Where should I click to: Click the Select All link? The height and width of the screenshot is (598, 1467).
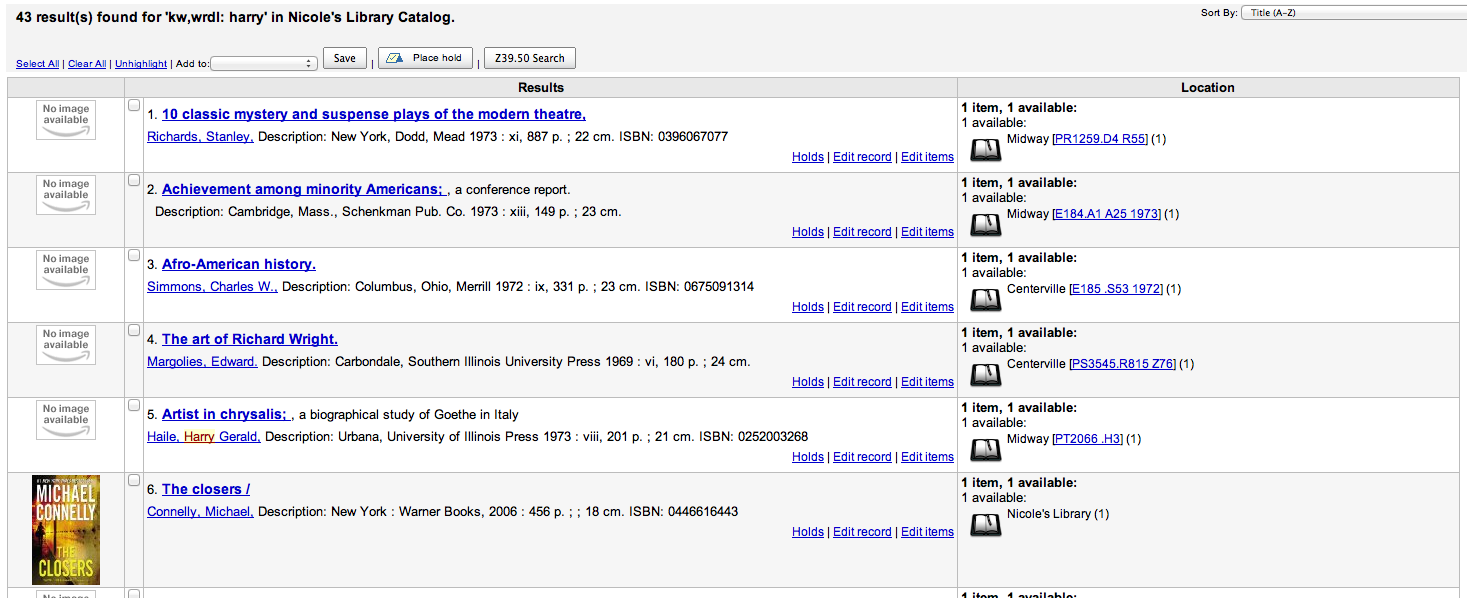pyautogui.click(x=37, y=64)
